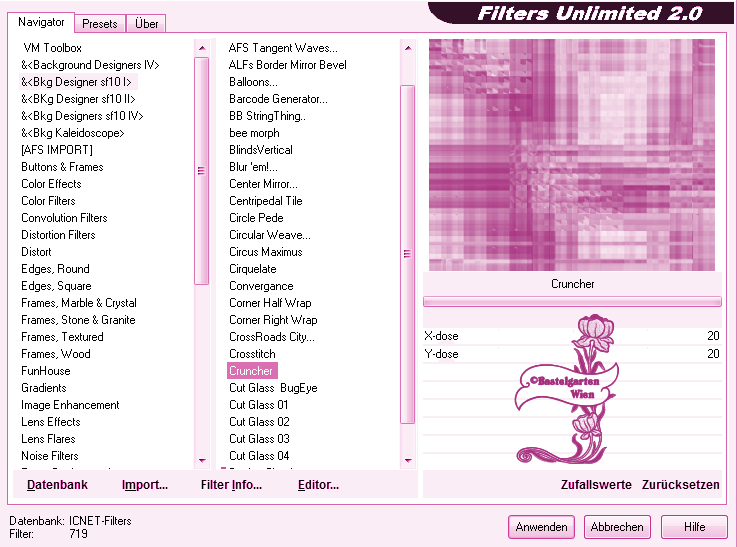Select &<Background Designers IV> category
This screenshot has width=737, height=547.
coord(90,65)
